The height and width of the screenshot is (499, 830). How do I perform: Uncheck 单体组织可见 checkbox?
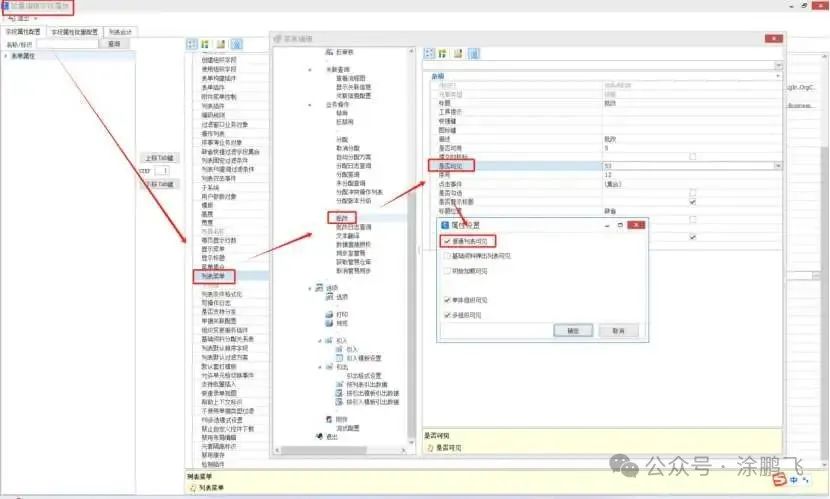(447, 300)
